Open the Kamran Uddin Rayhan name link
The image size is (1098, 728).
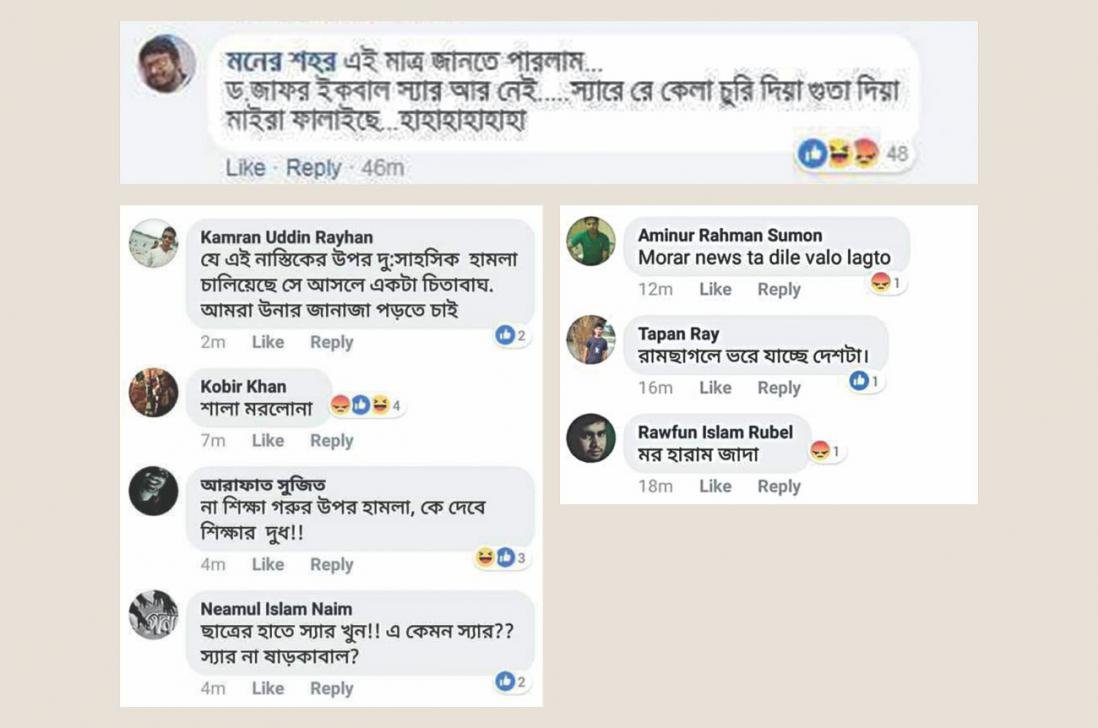[x=286, y=237]
